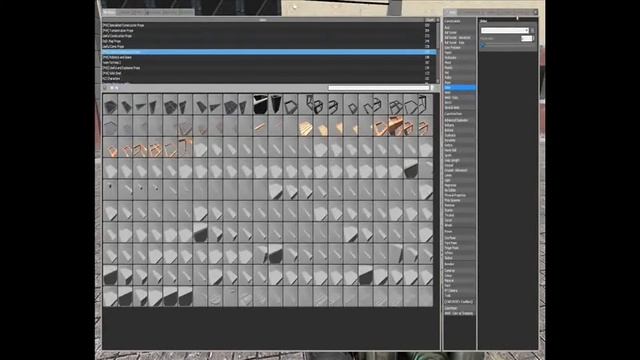
Task: Select the Face Poser tool
Action: pos(460,243)
